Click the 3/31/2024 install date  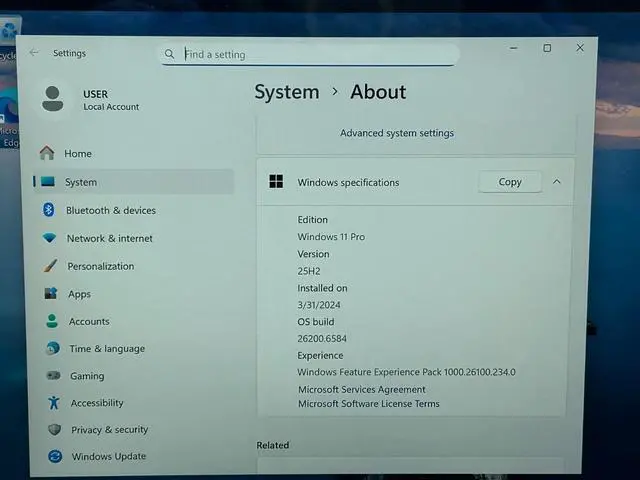click(319, 305)
